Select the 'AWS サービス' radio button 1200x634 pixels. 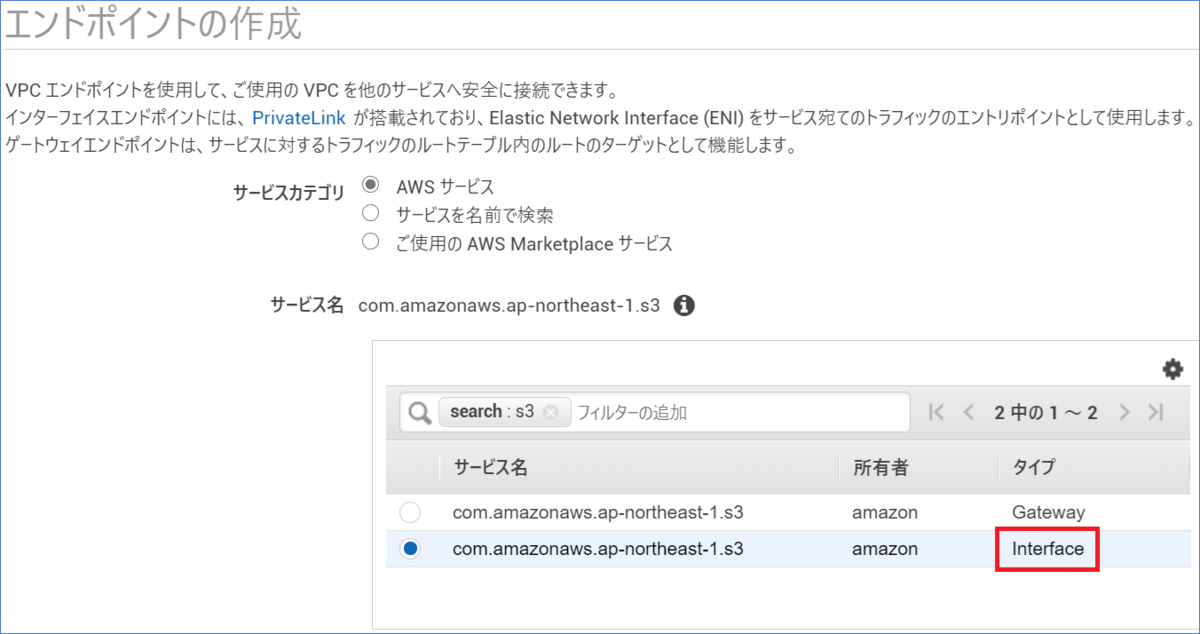coord(371,185)
